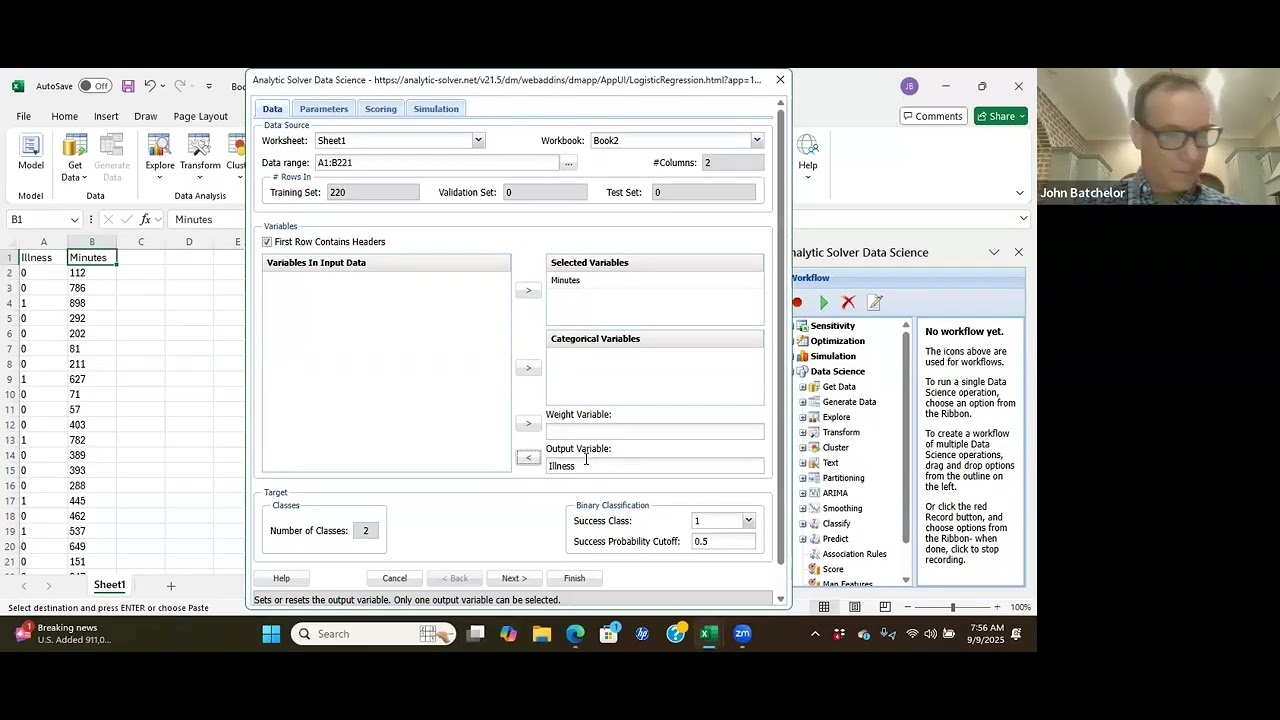Viewport: 1280px width, 720px height.
Task: Click the Data range browse ellipsis button
Action: tap(568, 163)
